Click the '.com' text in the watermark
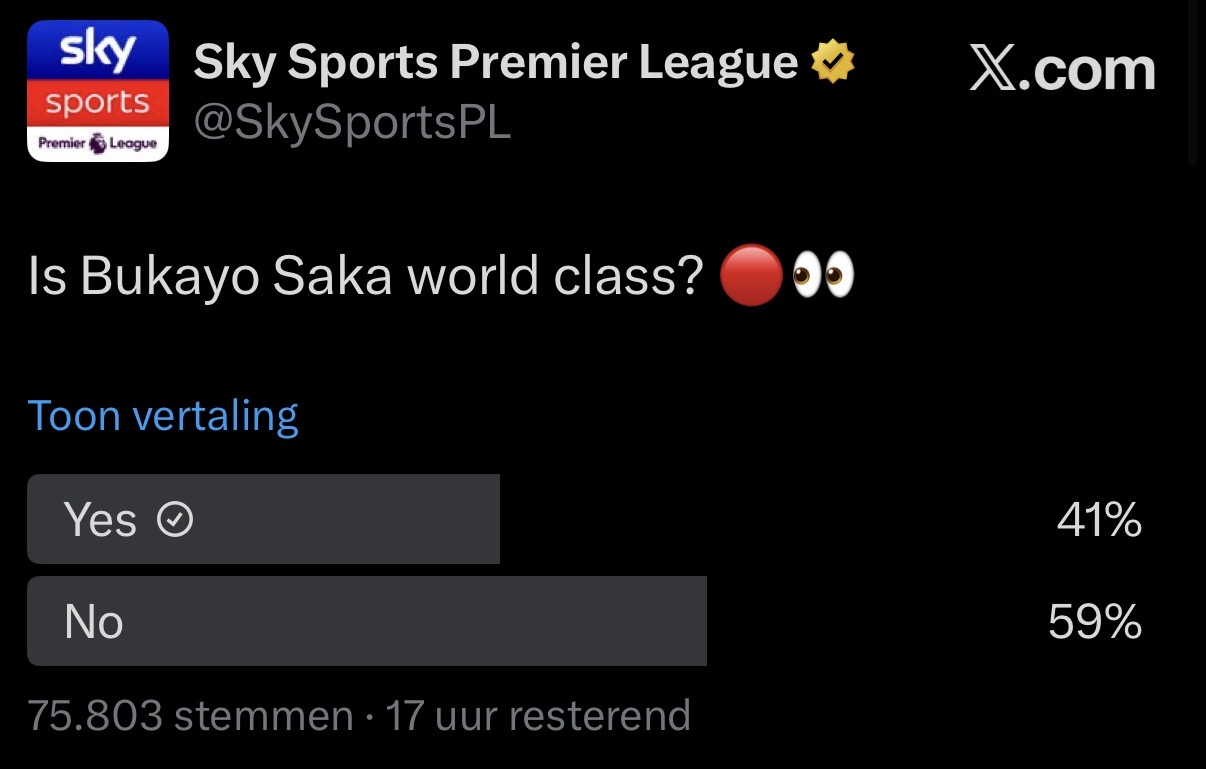 click(1092, 70)
